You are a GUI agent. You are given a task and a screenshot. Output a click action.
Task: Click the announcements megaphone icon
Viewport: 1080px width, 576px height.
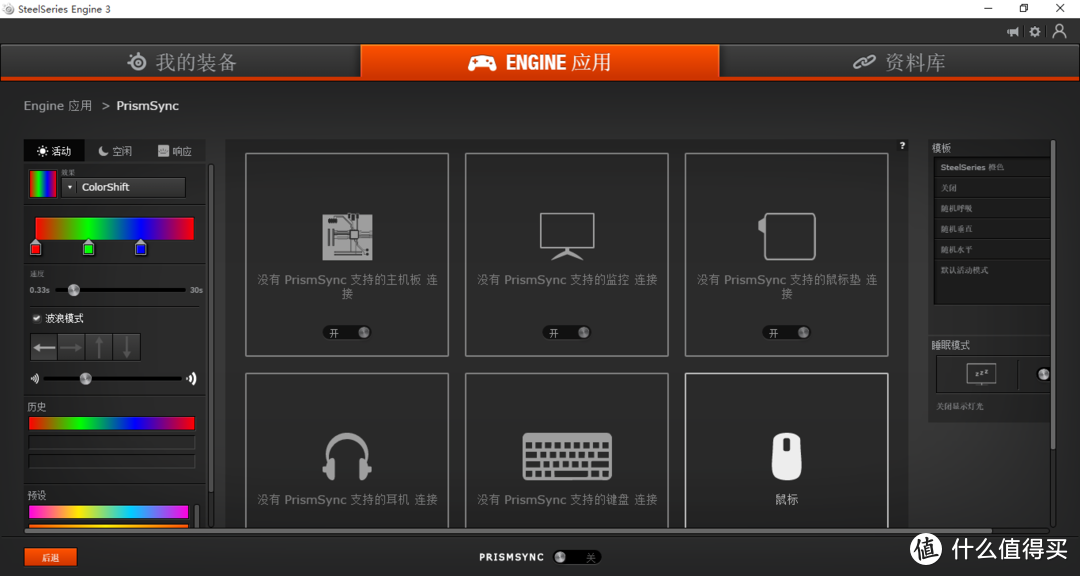pos(1013,32)
